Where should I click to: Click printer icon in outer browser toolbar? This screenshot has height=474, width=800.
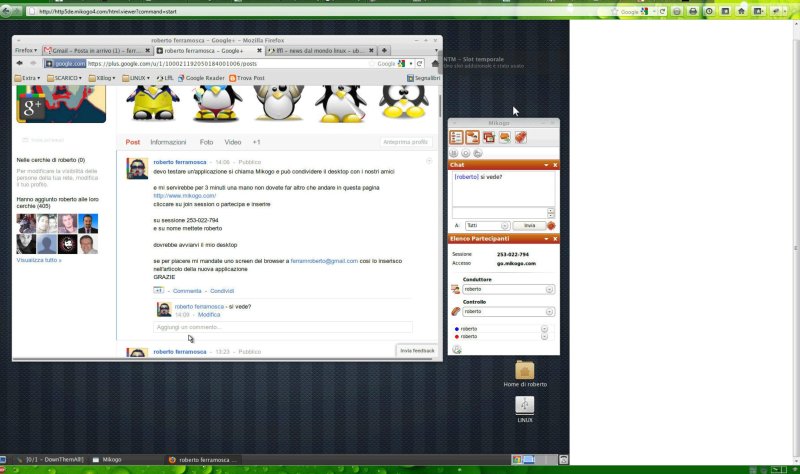point(693,11)
